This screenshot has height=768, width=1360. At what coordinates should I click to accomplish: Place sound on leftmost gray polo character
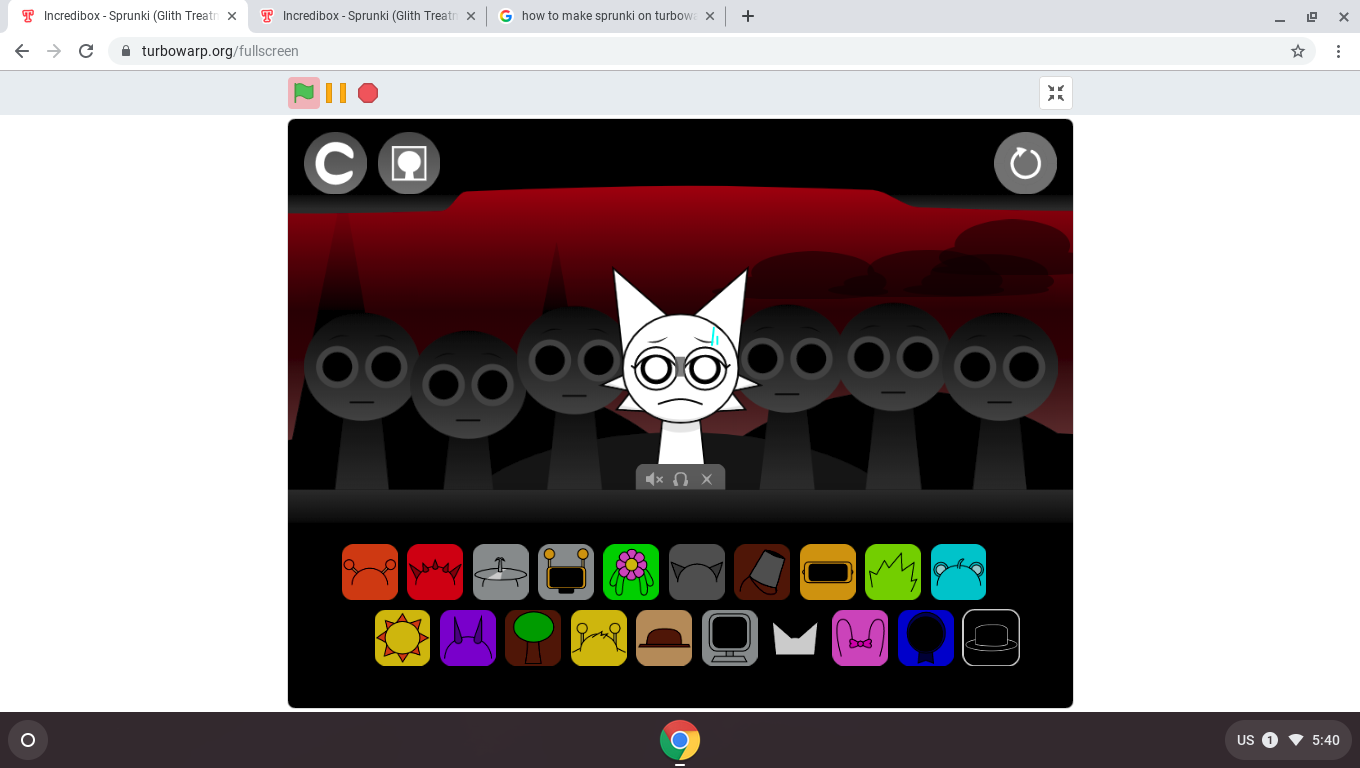[x=361, y=400]
